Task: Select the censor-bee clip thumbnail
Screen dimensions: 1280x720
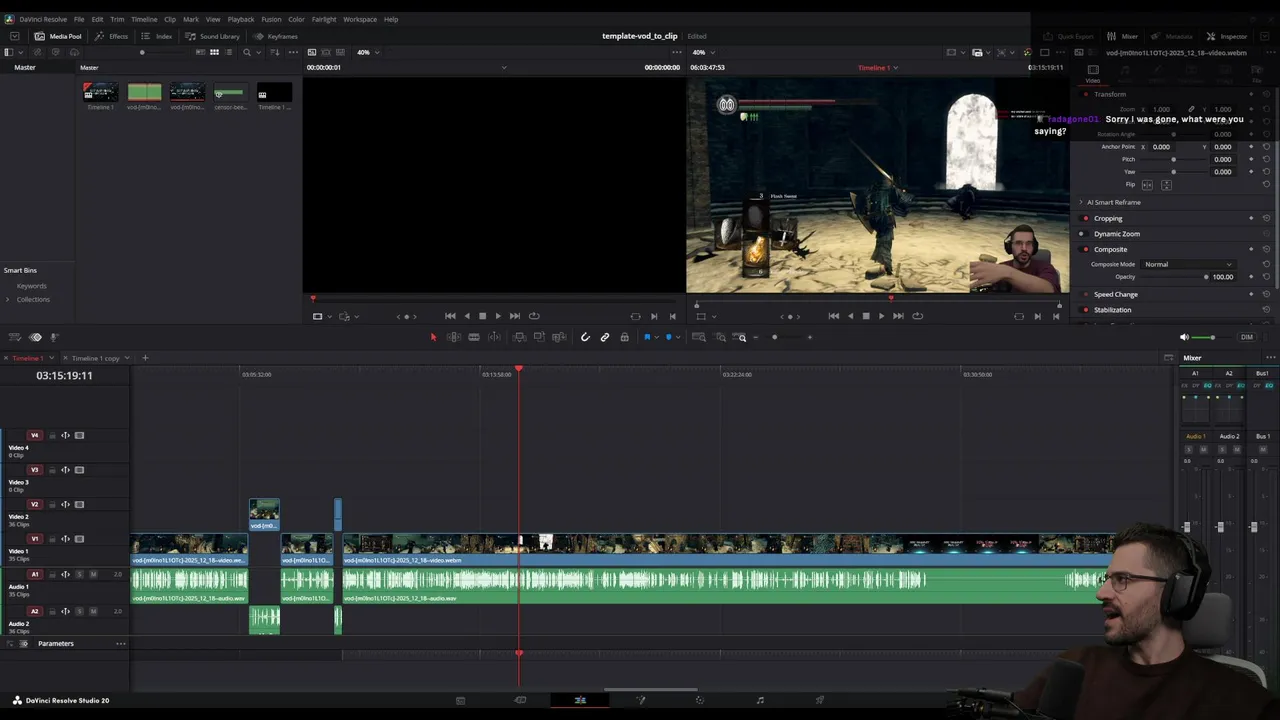Action: [230, 93]
